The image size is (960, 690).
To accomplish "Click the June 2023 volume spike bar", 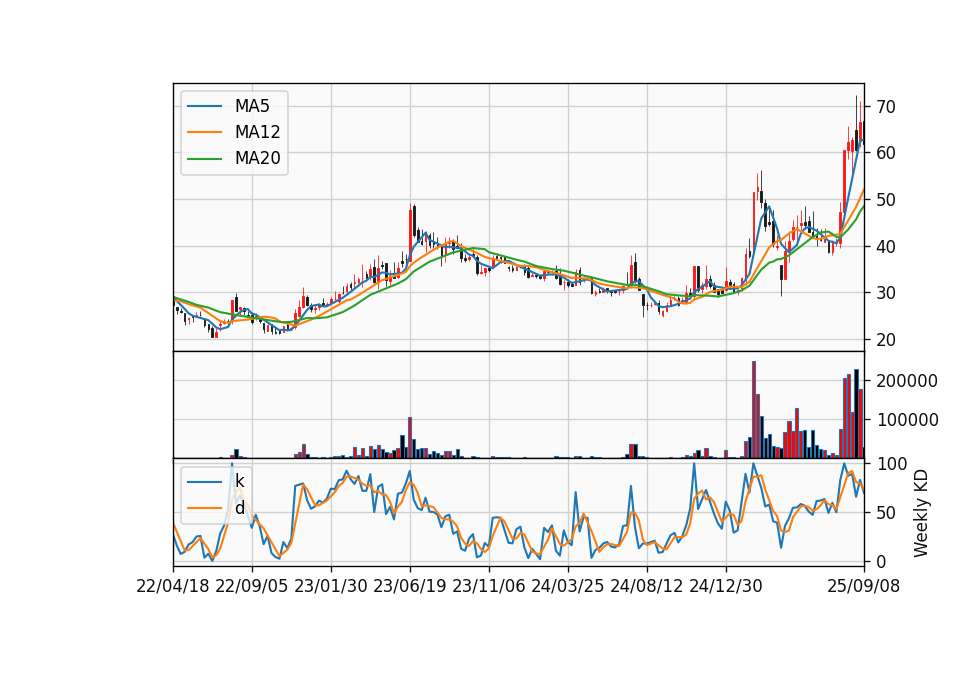I will click(410, 438).
